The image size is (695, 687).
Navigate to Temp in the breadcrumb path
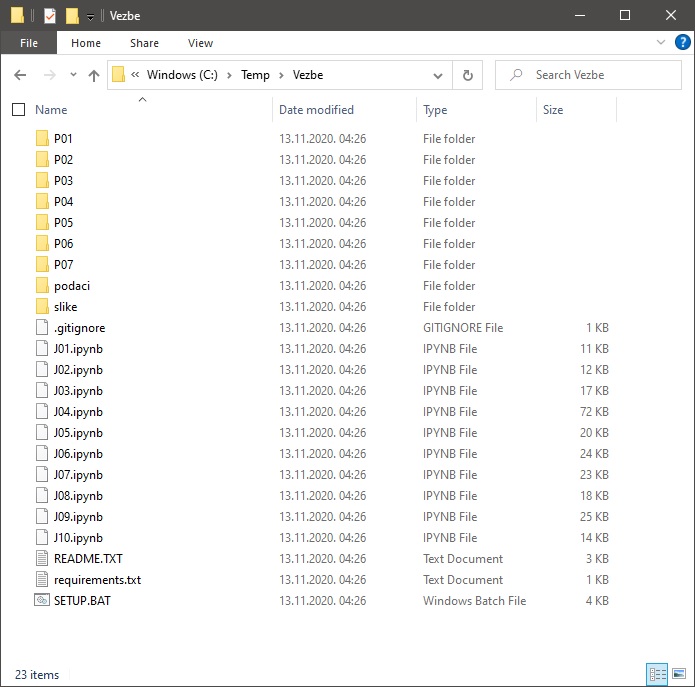pyautogui.click(x=255, y=75)
